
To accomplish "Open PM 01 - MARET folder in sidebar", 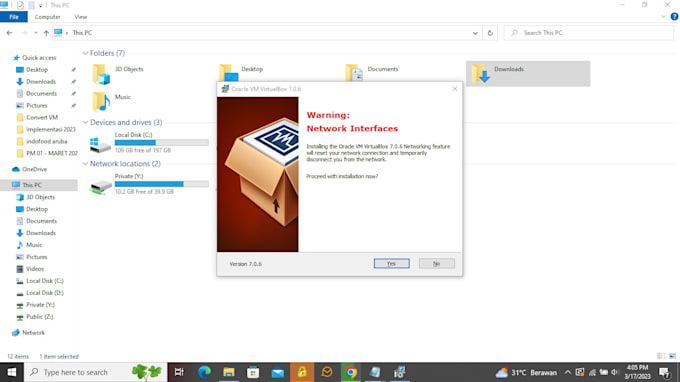I will coord(52,153).
